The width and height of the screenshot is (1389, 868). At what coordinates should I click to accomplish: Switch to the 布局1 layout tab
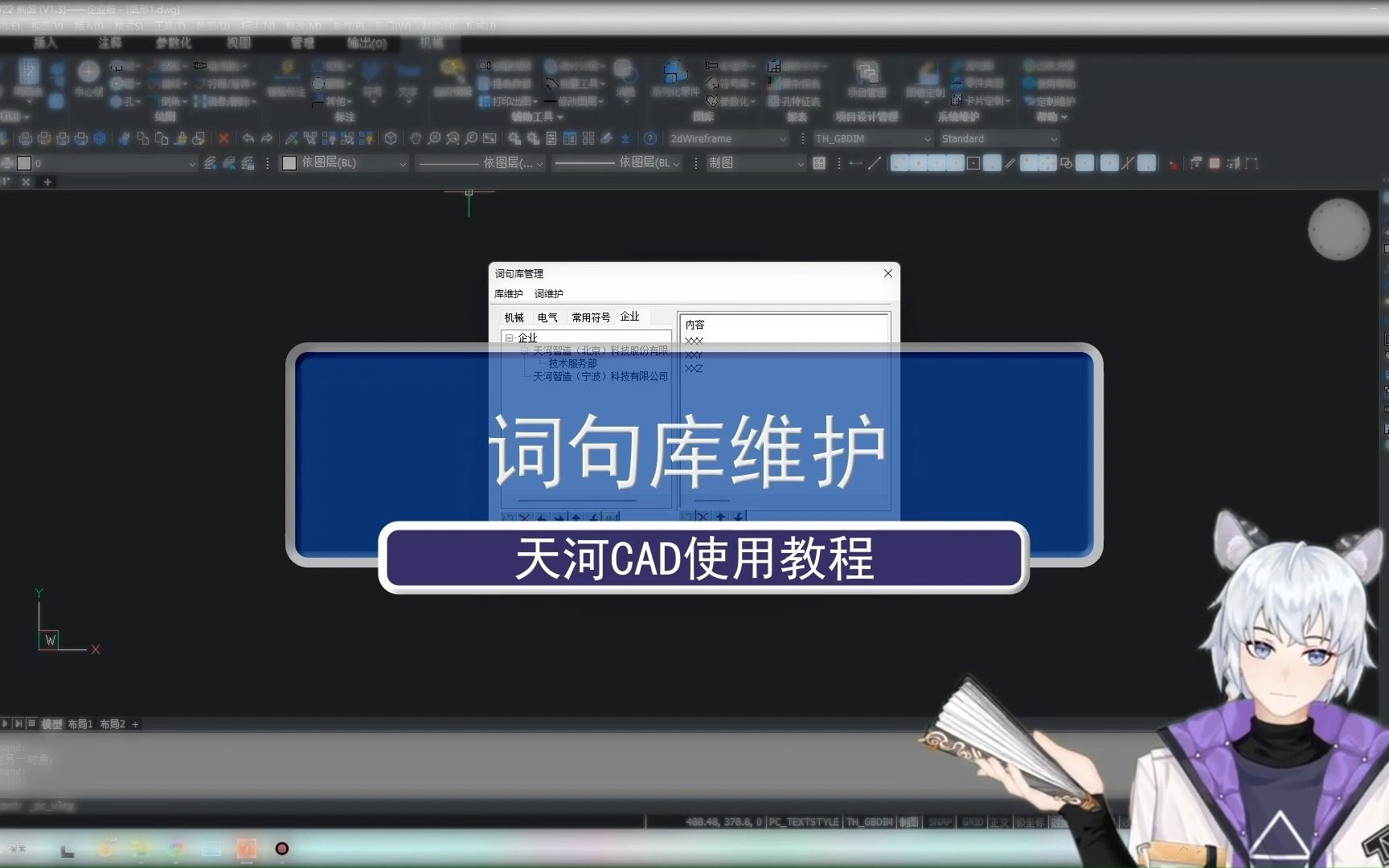coord(80,724)
